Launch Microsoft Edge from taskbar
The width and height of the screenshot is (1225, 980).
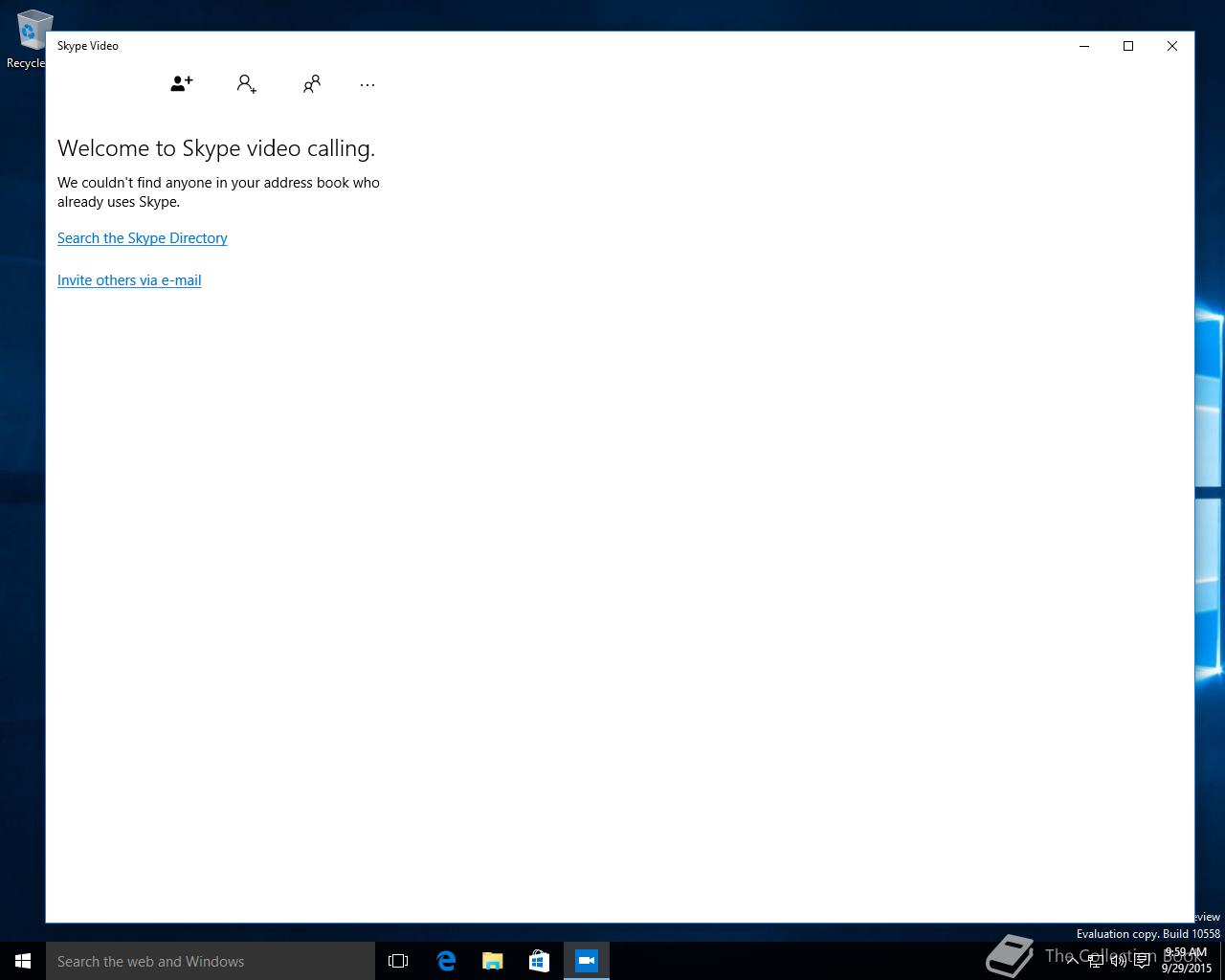coord(446,961)
